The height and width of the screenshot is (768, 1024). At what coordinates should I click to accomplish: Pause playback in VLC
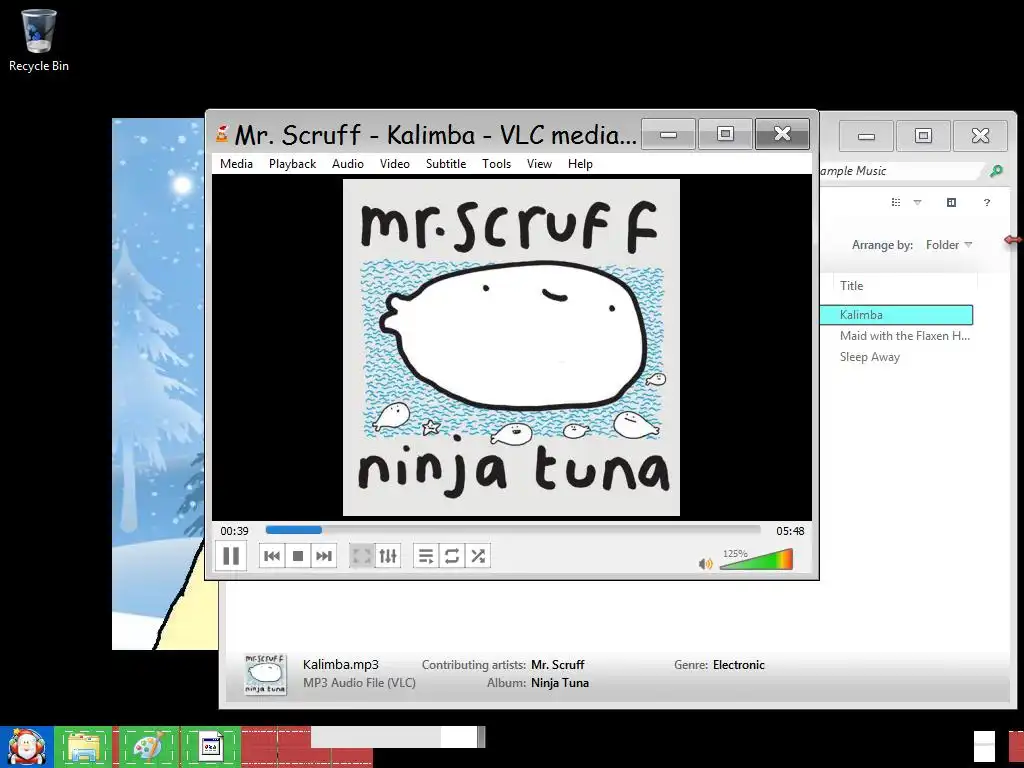[x=231, y=556]
